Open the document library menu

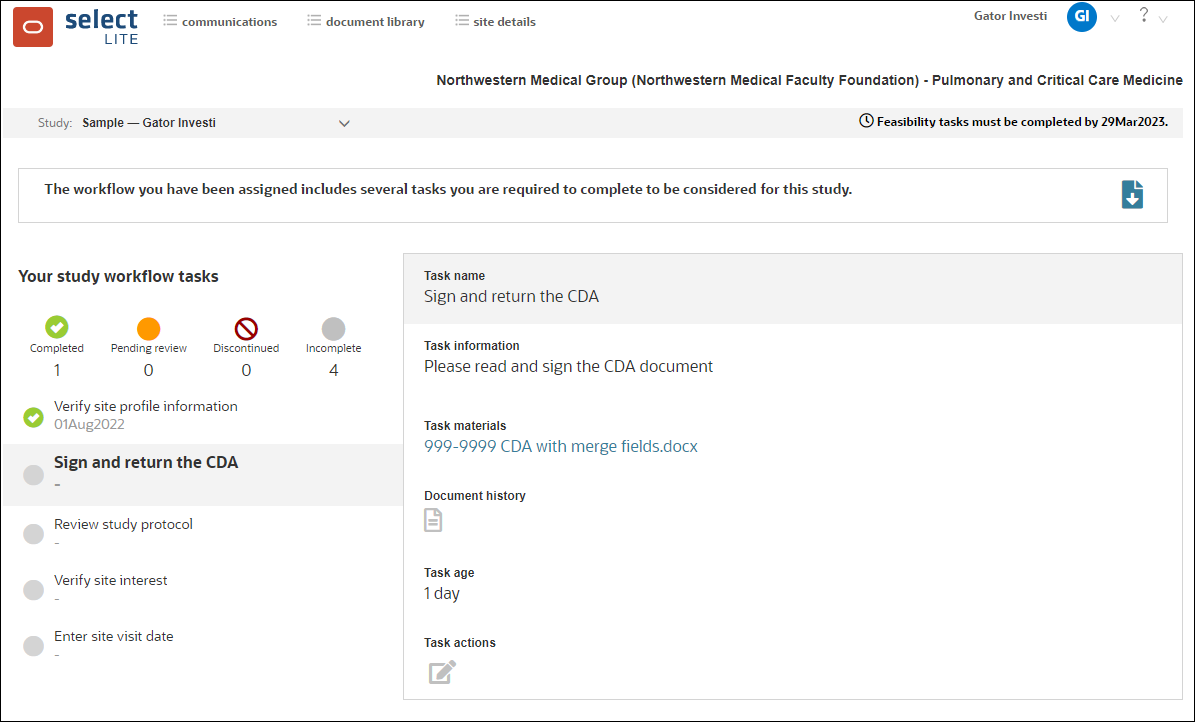373,20
